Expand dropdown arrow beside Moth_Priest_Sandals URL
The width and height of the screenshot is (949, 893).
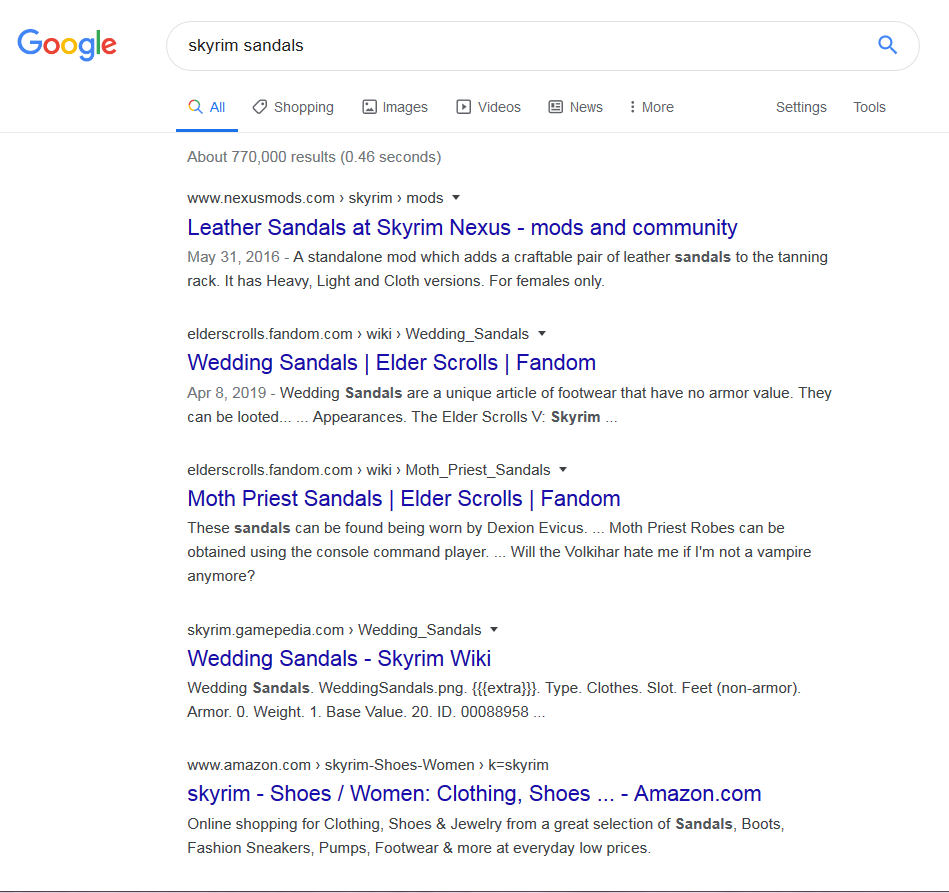click(563, 470)
